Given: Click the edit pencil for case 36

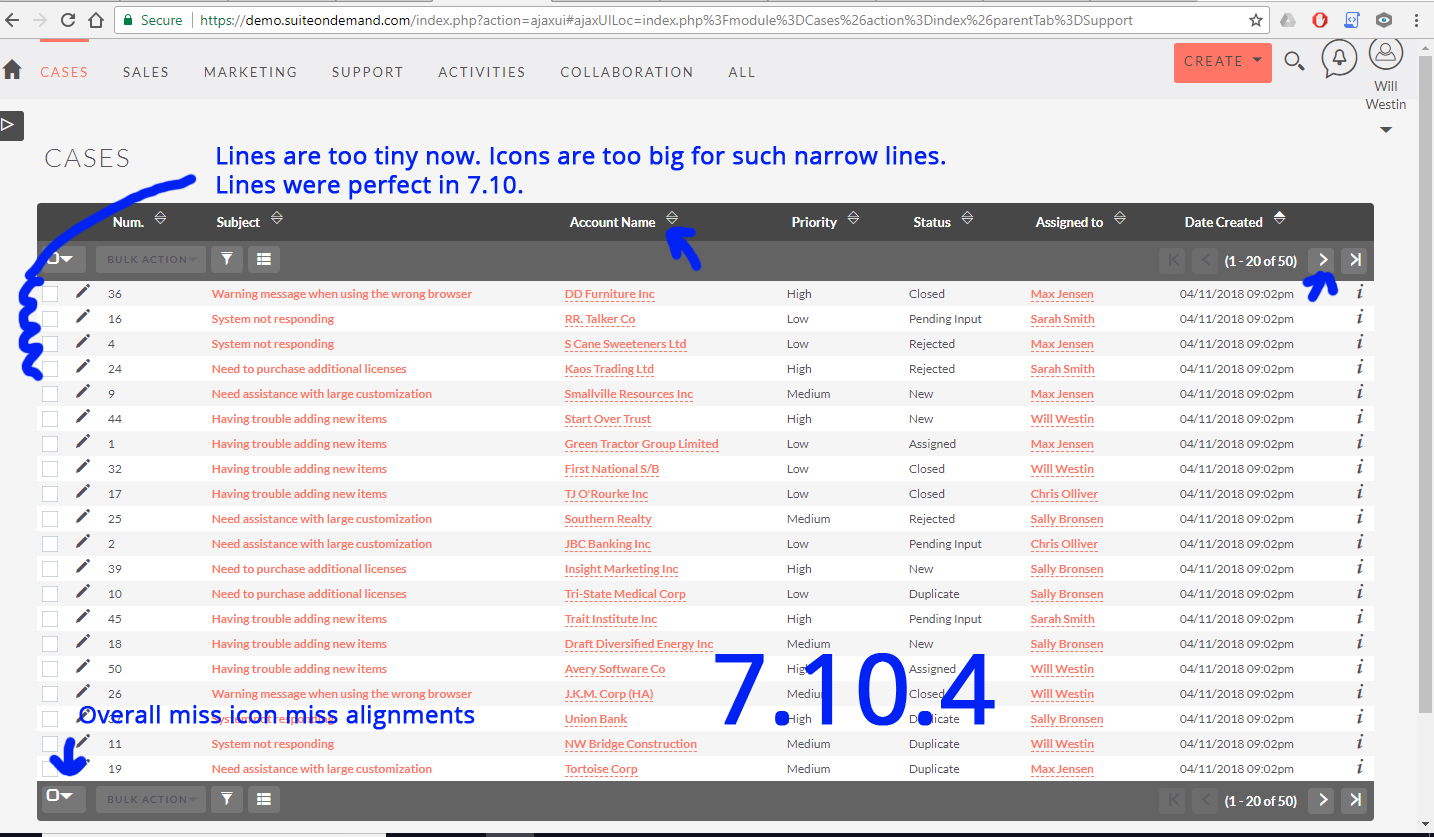Looking at the screenshot, I should pyautogui.click(x=82, y=292).
